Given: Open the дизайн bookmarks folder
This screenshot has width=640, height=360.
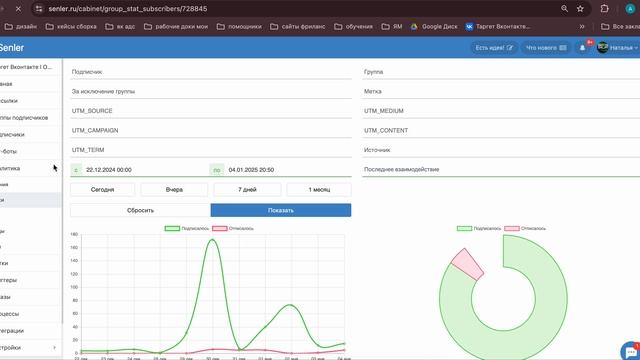Looking at the screenshot, I should pyautogui.click(x=20, y=27).
